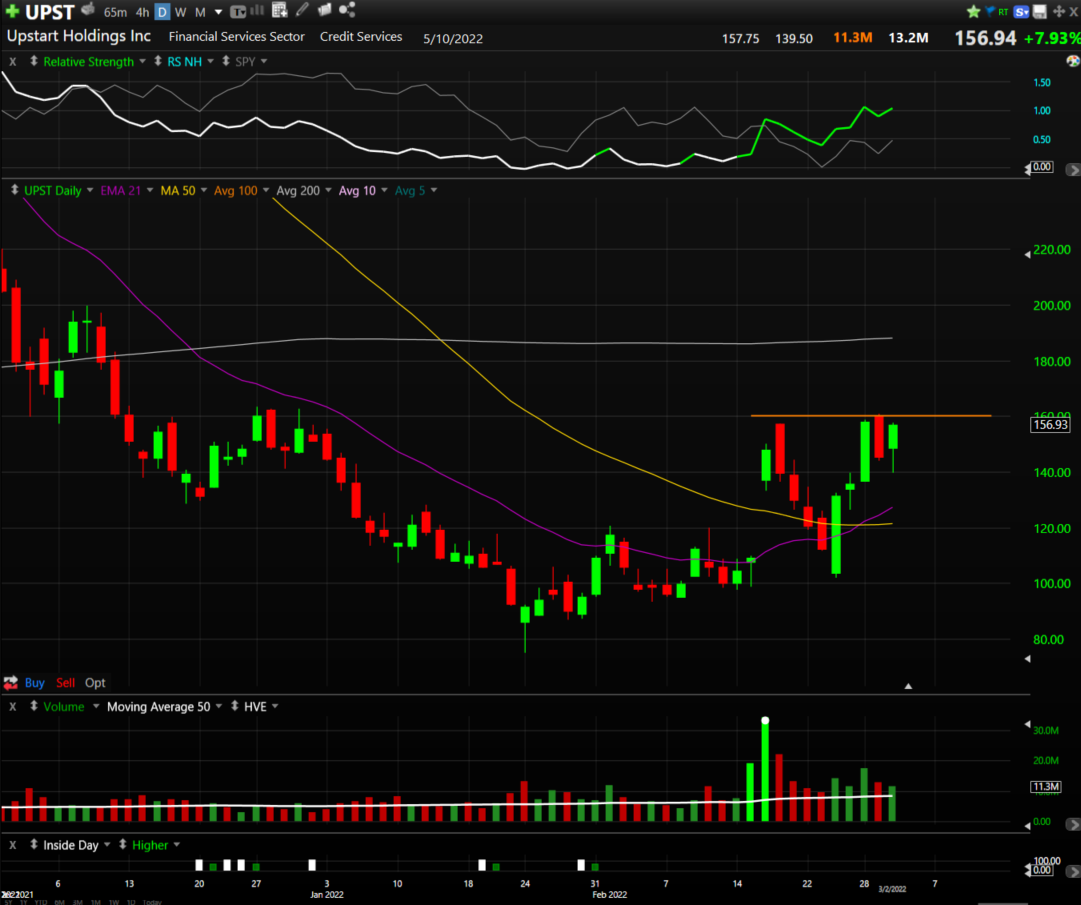Click the white HVE dot on volume bar

(x=765, y=720)
